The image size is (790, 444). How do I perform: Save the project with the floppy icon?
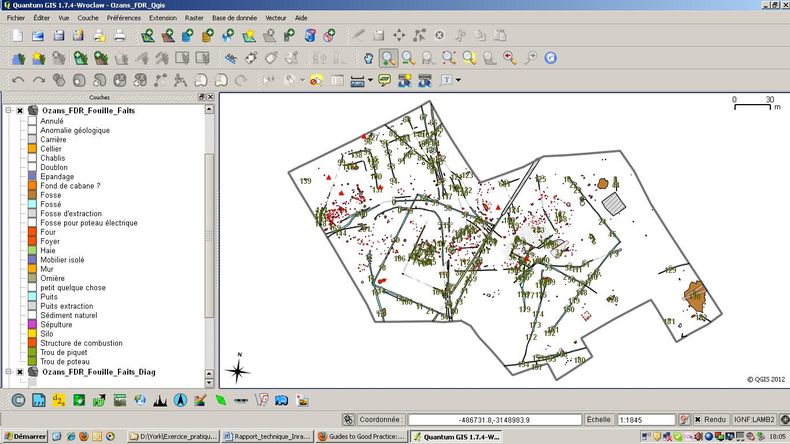59,36
